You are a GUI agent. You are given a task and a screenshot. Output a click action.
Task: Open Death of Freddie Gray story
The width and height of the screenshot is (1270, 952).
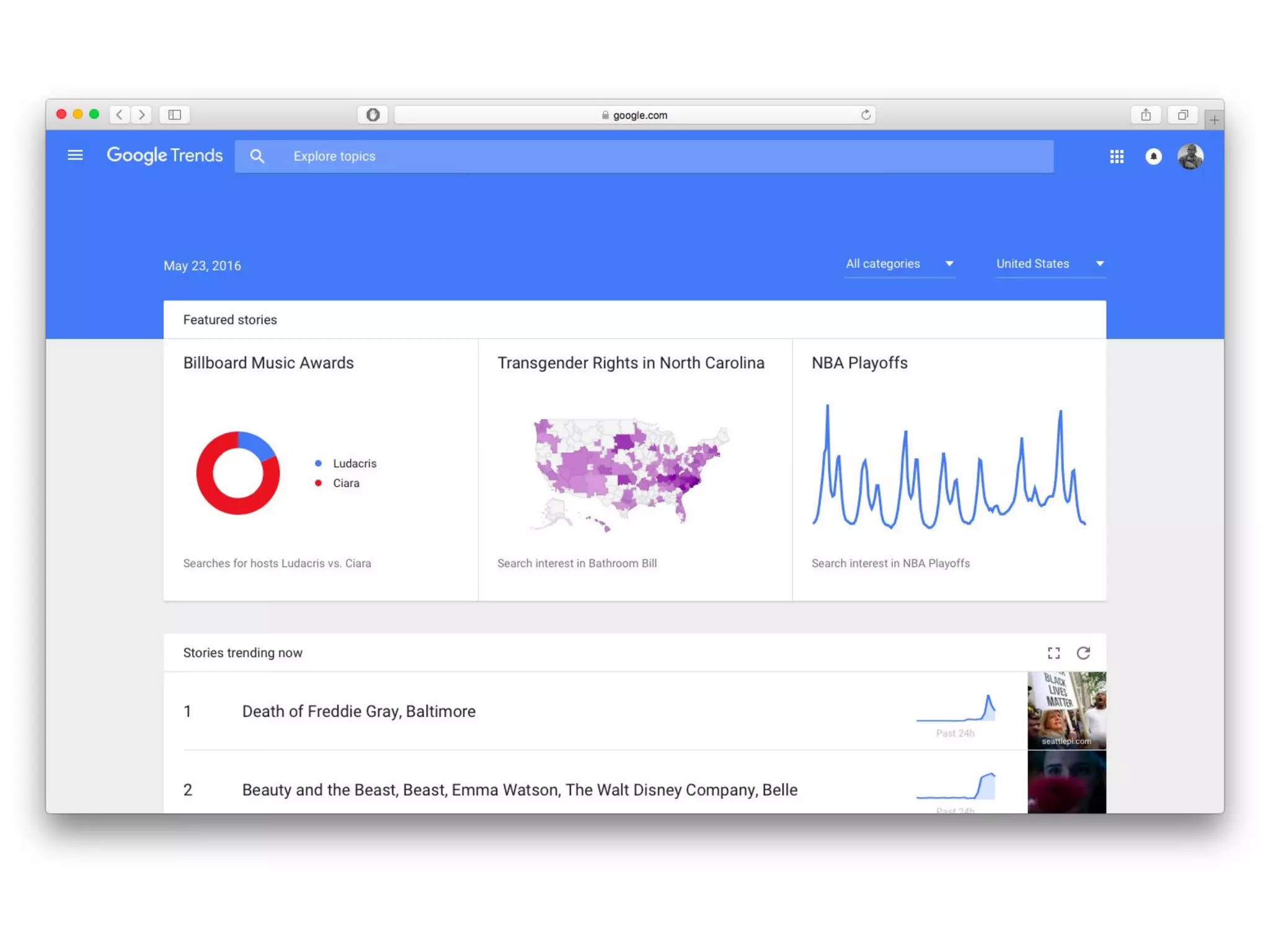358,712
